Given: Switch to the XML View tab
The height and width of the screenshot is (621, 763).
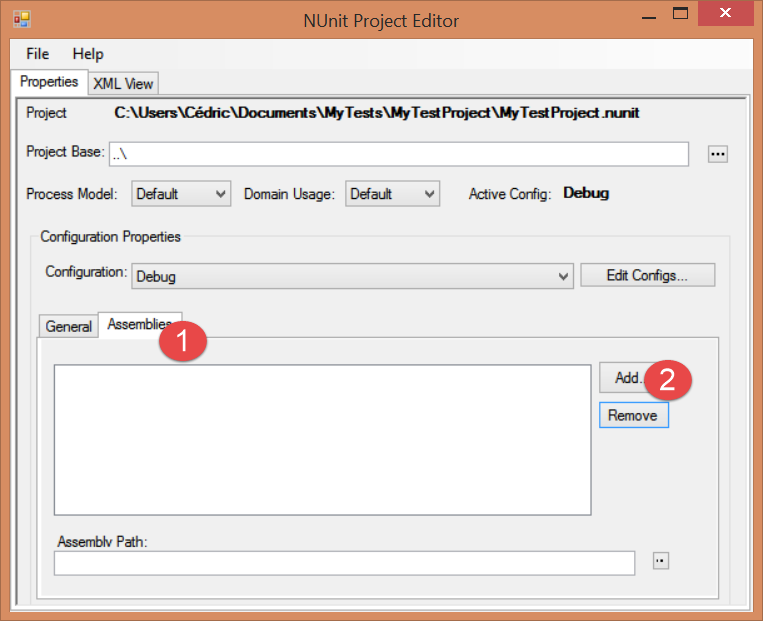Looking at the screenshot, I should [123, 84].
